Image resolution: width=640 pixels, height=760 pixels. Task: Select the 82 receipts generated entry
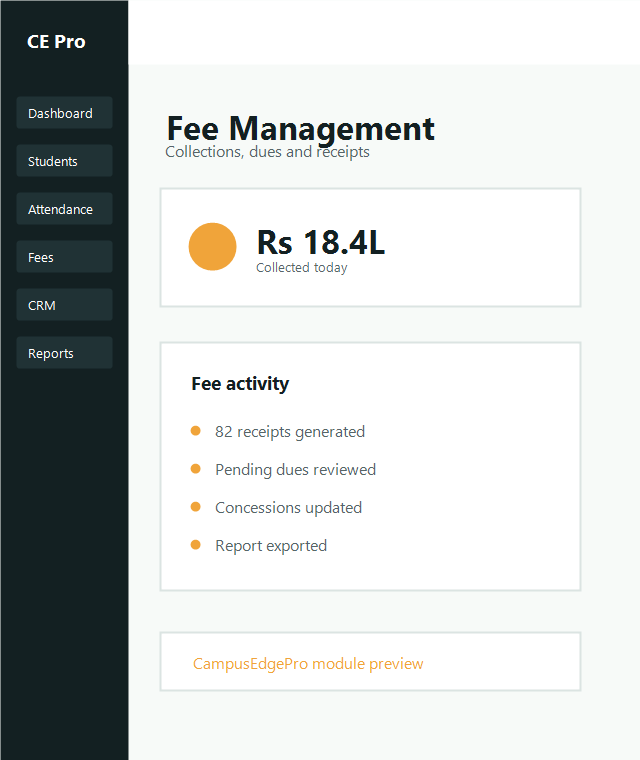(290, 431)
